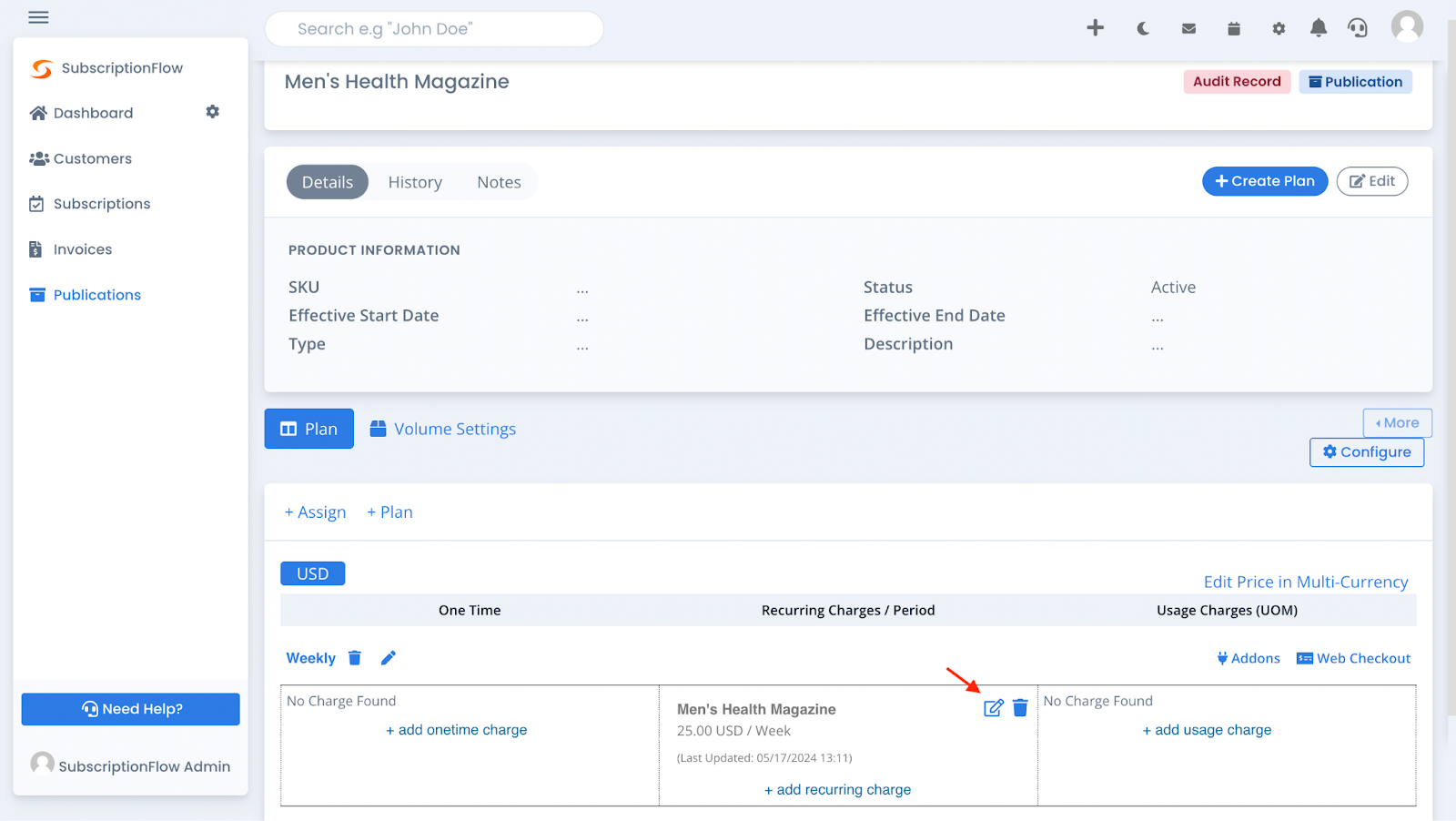This screenshot has width=1456, height=821.
Task: Click the Audit Record button
Action: (x=1237, y=82)
